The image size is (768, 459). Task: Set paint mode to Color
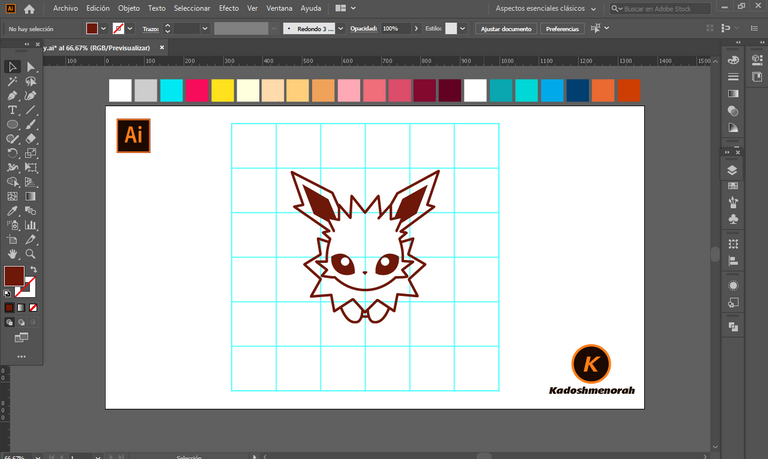coord(9,308)
